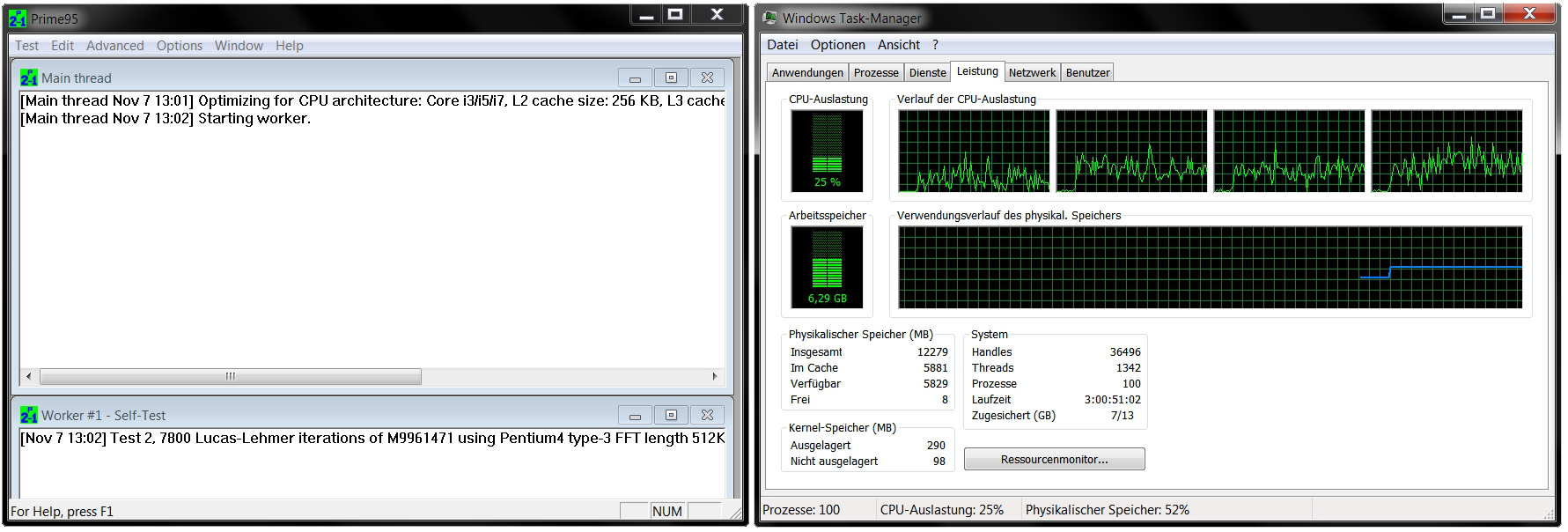
Task: Maximize the Worker #1 - Self-Test window
Action: [x=671, y=415]
